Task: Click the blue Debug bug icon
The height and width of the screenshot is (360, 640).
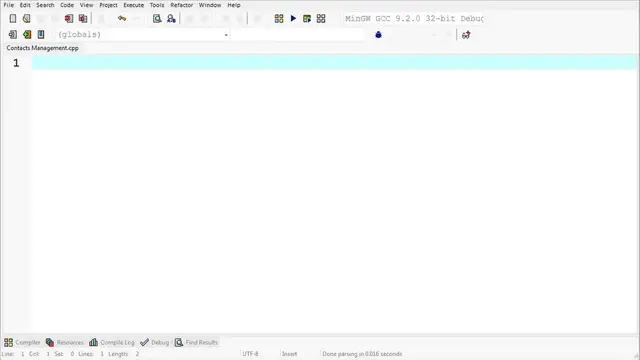Action: pos(378,35)
